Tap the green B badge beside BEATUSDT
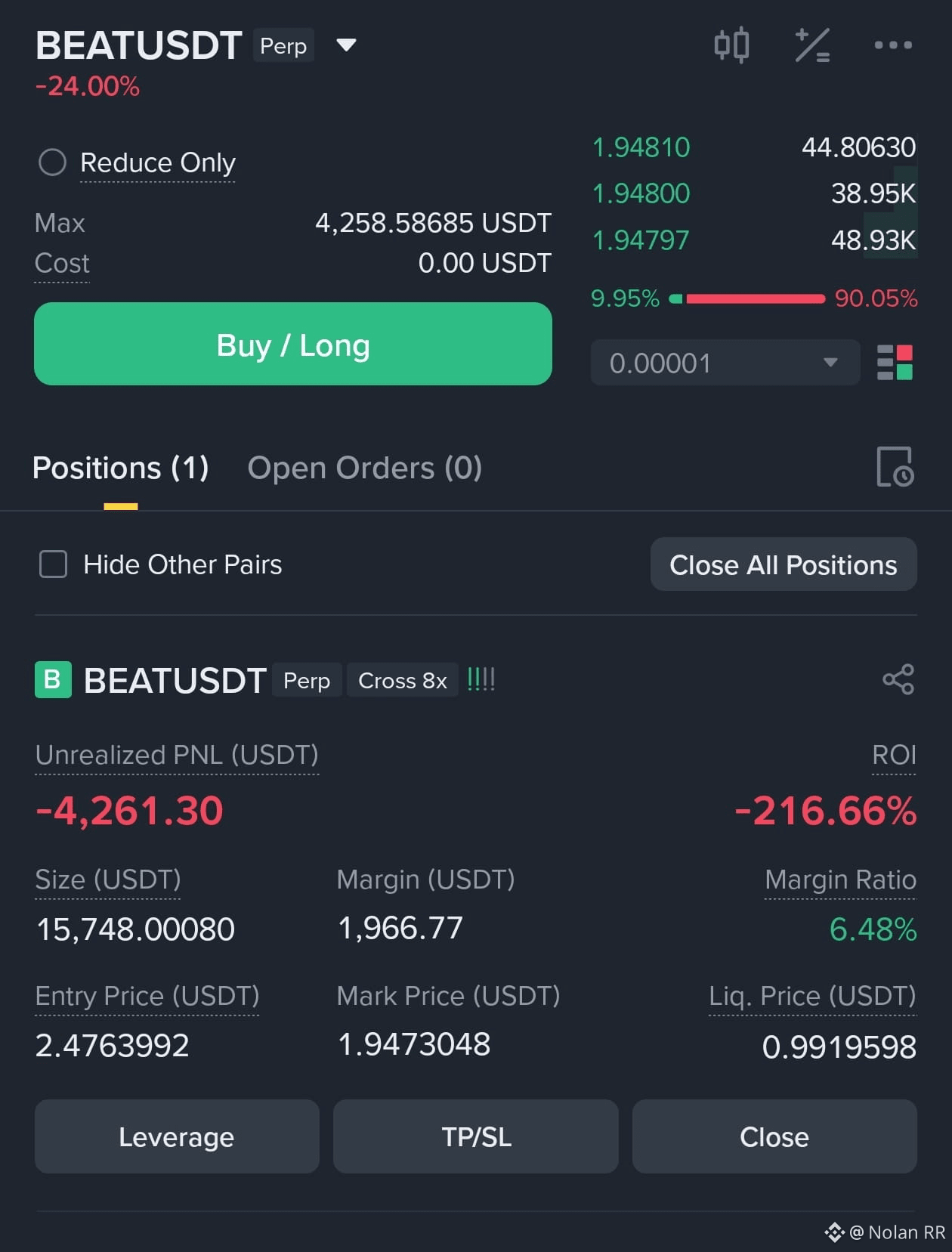The height and width of the screenshot is (1252, 952). (x=53, y=679)
